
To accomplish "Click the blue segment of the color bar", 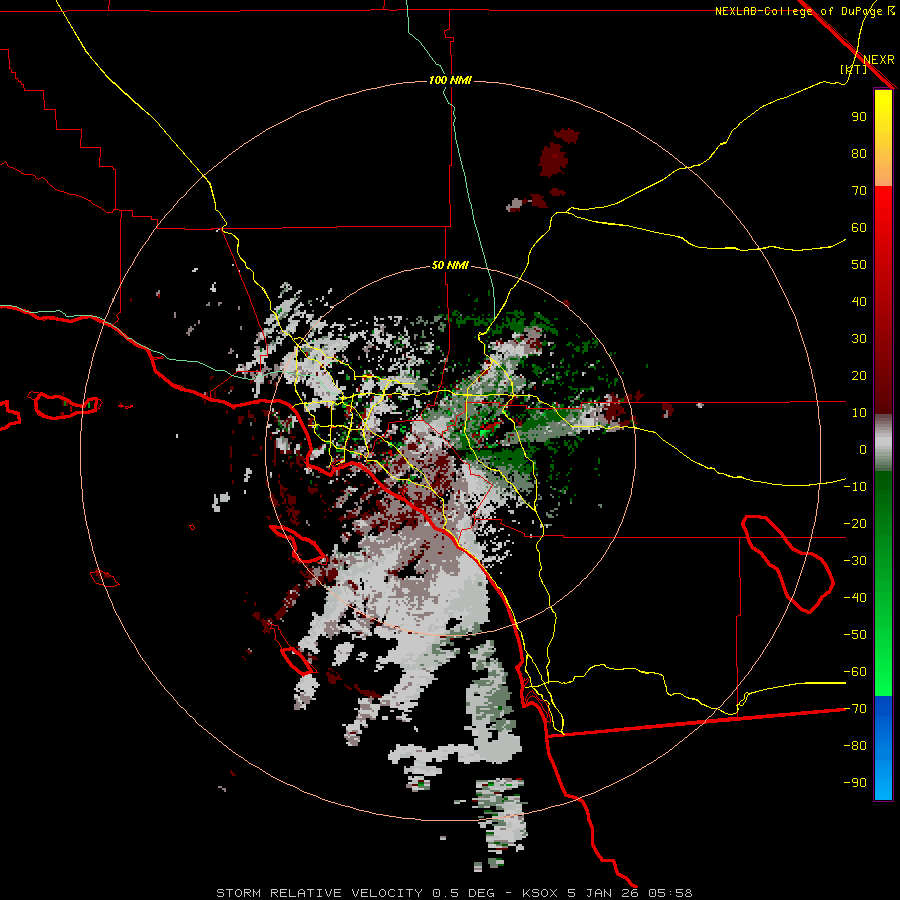I will [883, 748].
